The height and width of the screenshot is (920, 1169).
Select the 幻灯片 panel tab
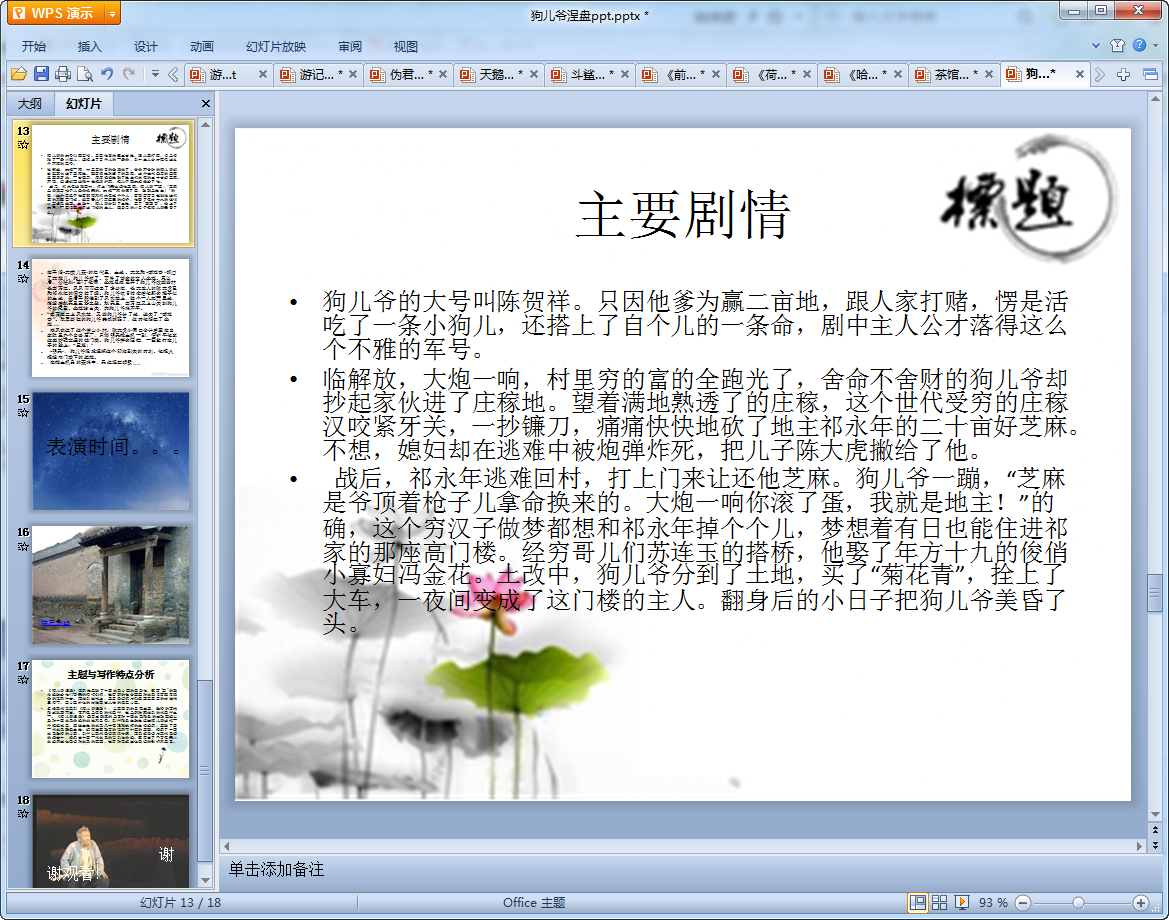pyautogui.click(x=84, y=104)
